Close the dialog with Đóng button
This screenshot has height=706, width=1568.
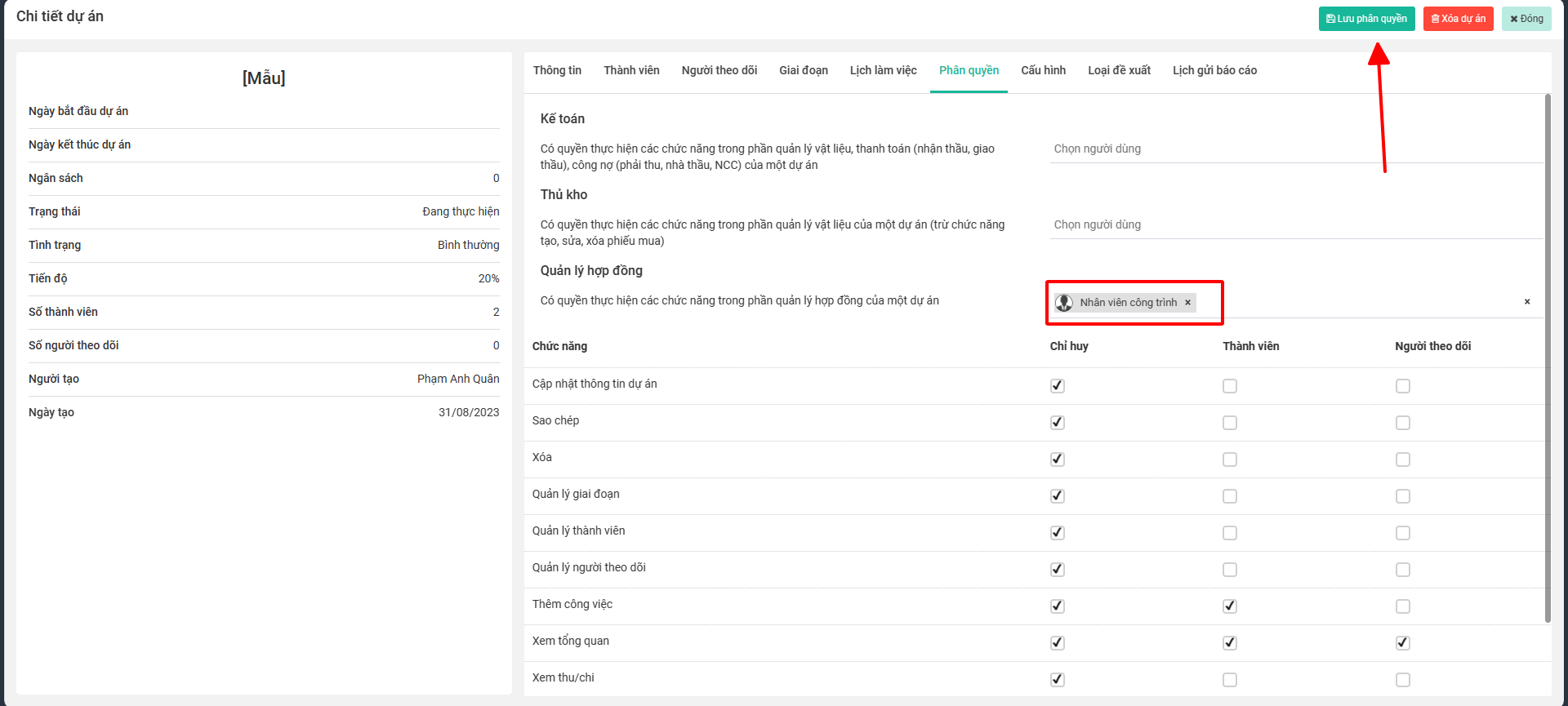point(1526,19)
